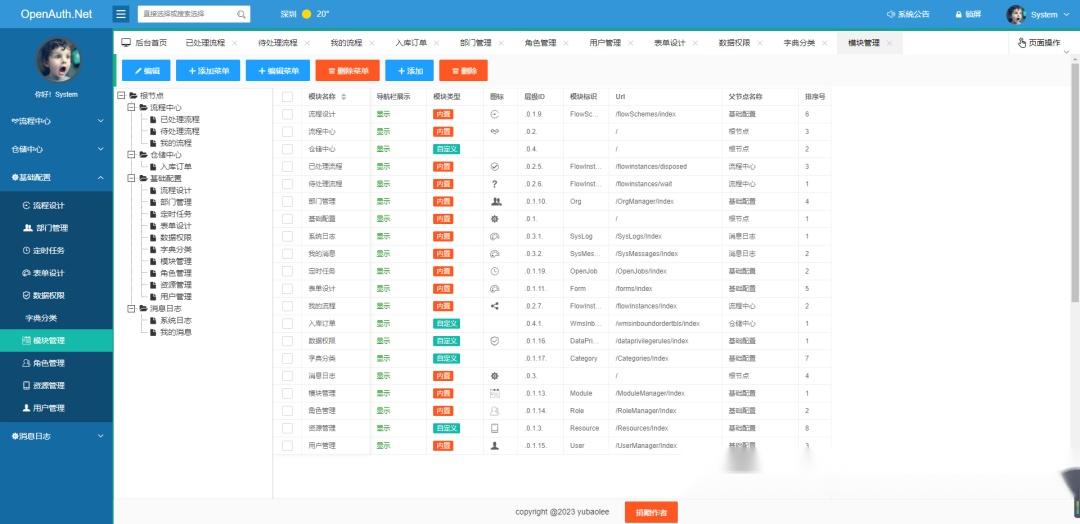Click the magnifier icon in search box

[x=241, y=14]
